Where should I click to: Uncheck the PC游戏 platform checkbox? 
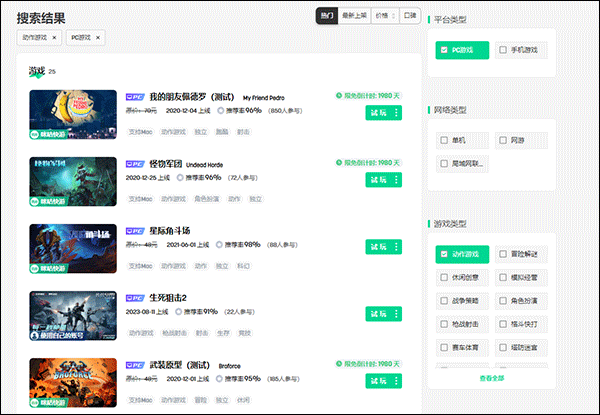point(444,50)
